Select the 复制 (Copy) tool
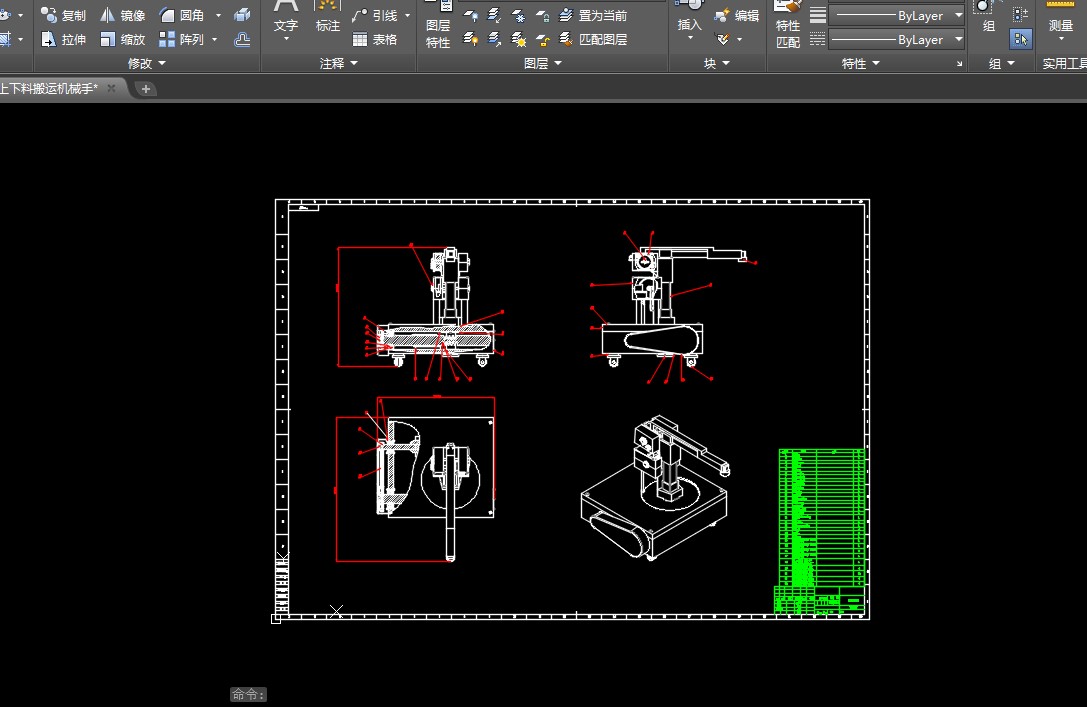Image resolution: width=1087 pixels, height=707 pixels. (x=63, y=15)
